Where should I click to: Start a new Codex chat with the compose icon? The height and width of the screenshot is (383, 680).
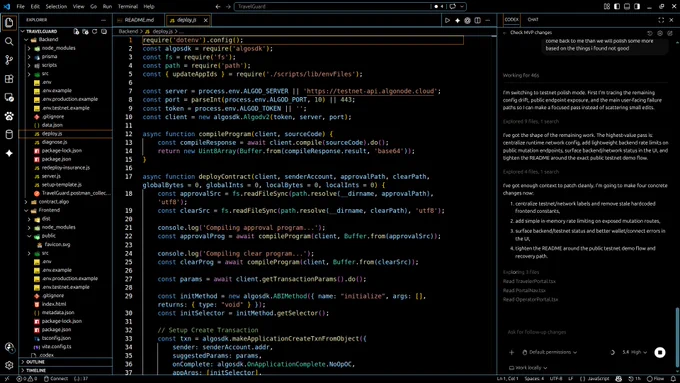point(670,33)
